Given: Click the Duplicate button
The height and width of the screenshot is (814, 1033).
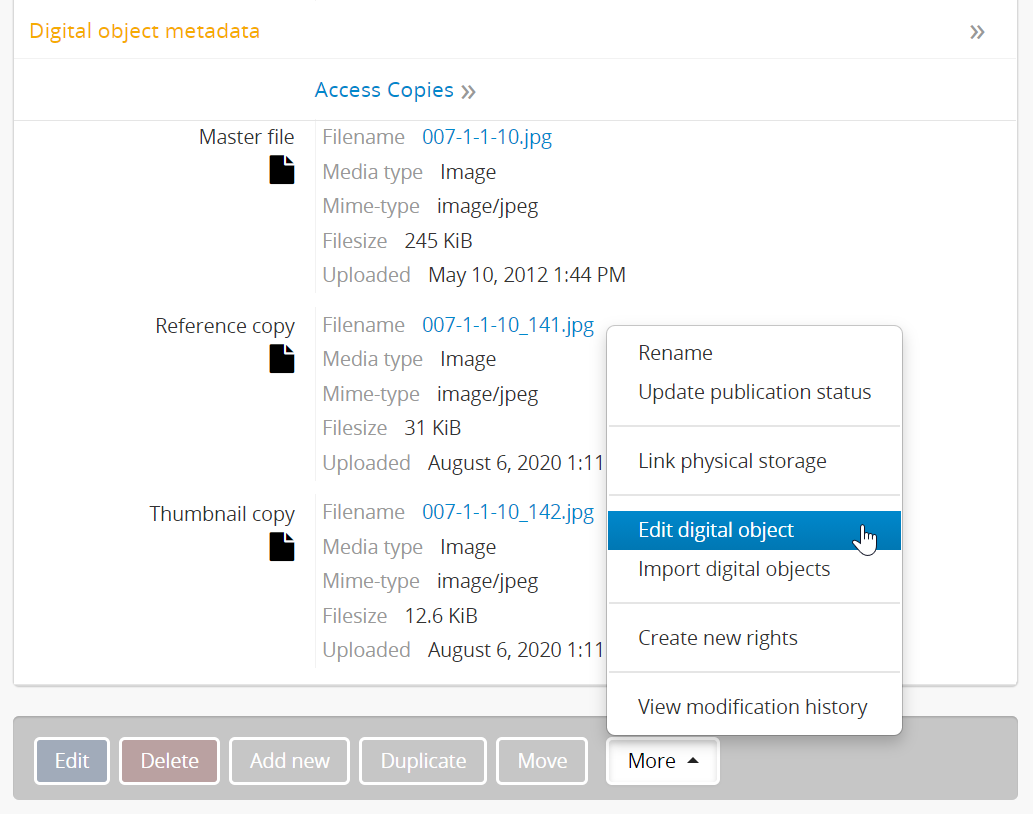Looking at the screenshot, I should [423, 761].
